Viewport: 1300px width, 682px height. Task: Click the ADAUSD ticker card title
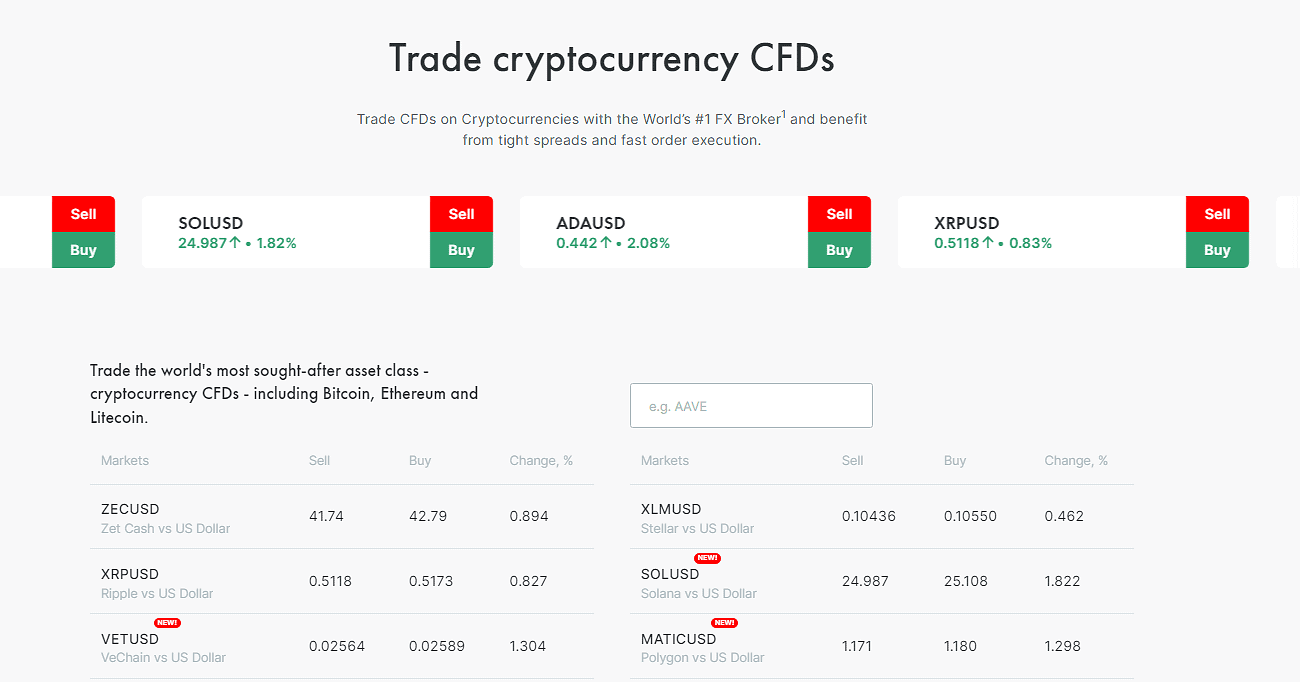click(x=590, y=223)
